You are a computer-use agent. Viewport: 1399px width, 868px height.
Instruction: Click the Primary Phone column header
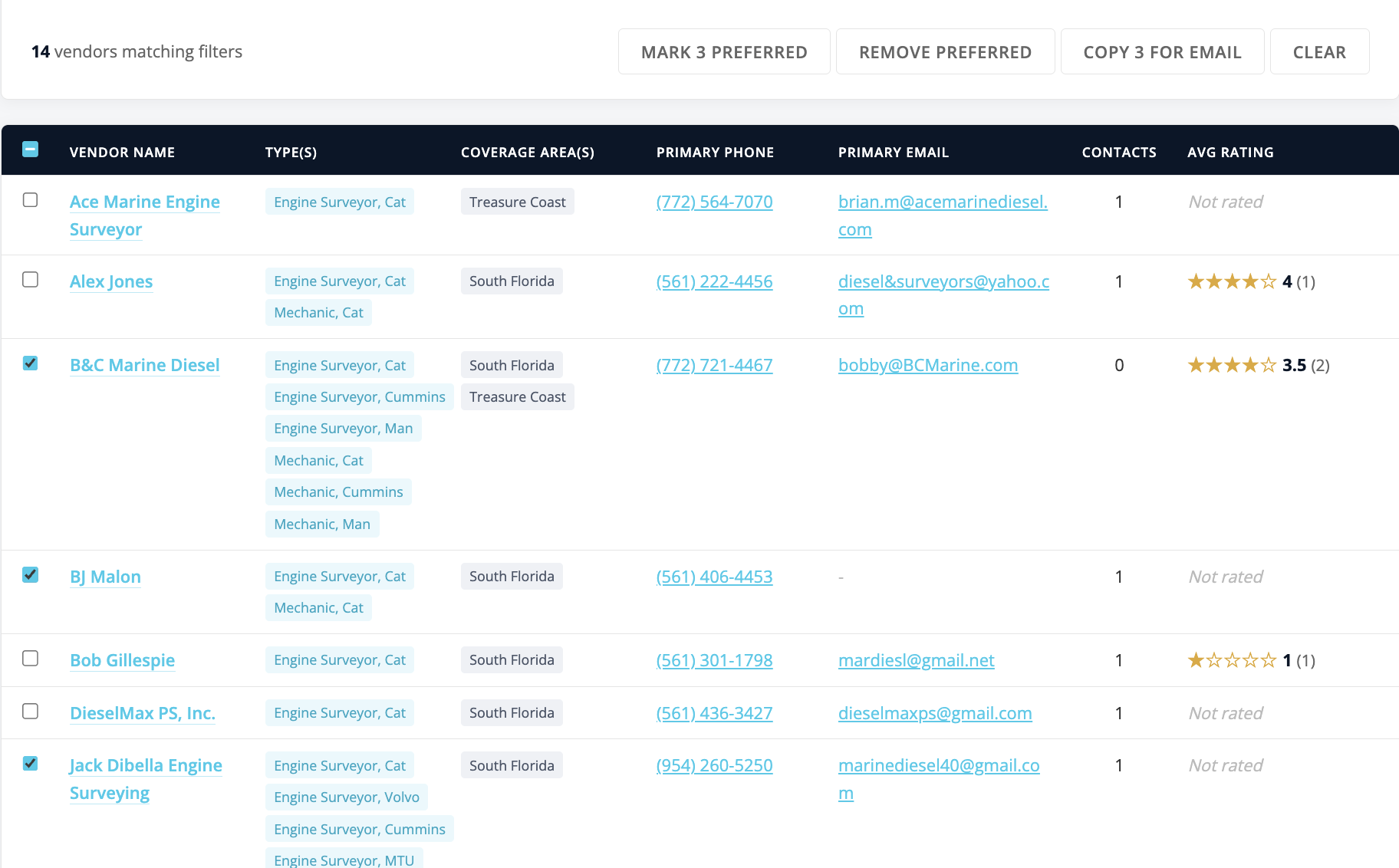coord(715,152)
